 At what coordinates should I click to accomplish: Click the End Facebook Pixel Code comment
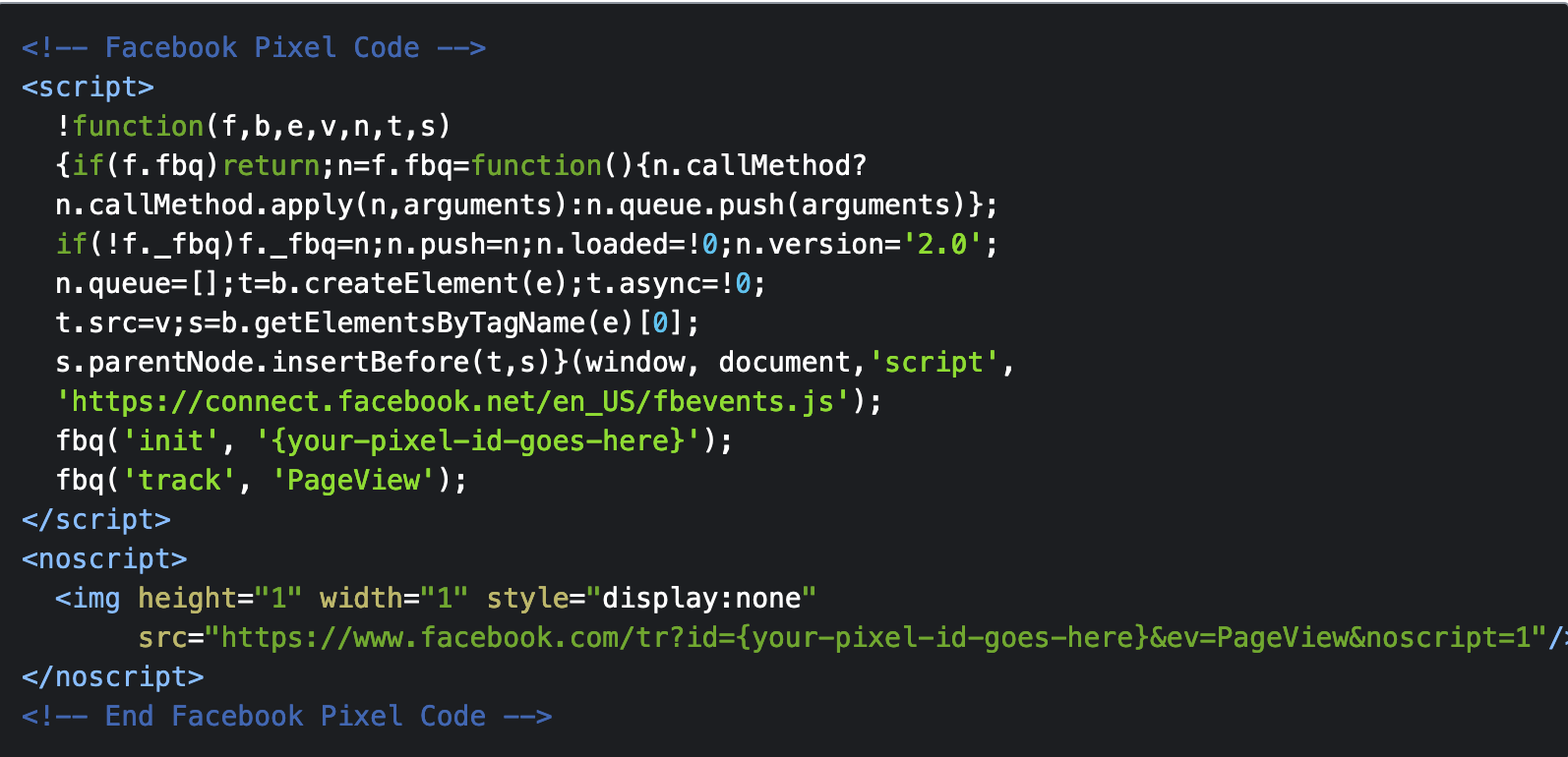point(286,716)
